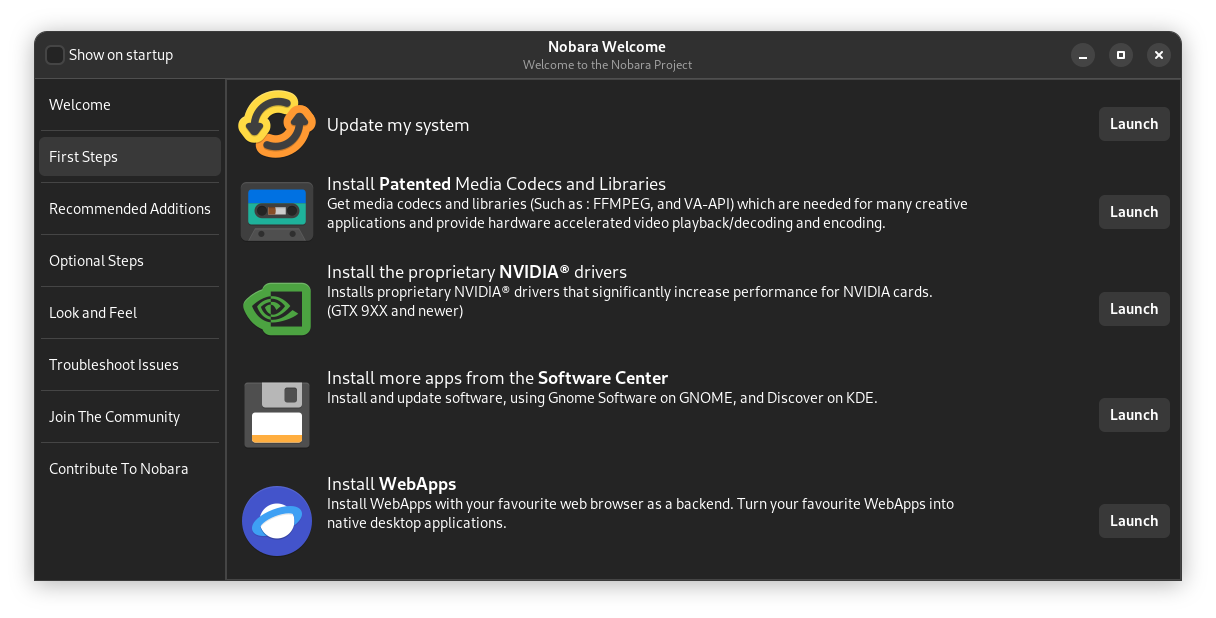Minimize the Nobara Welcome window
The width and height of the screenshot is (1216, 618).
(1083, 55)
